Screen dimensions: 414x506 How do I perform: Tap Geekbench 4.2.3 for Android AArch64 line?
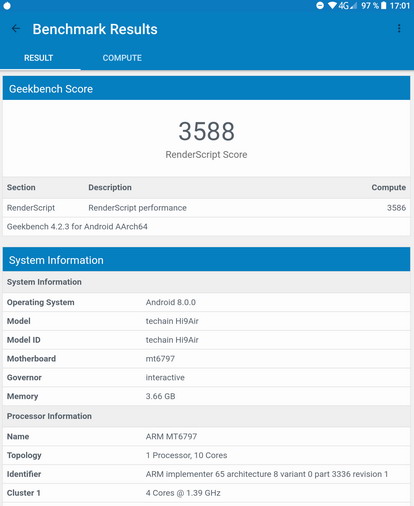click(77, 227)
